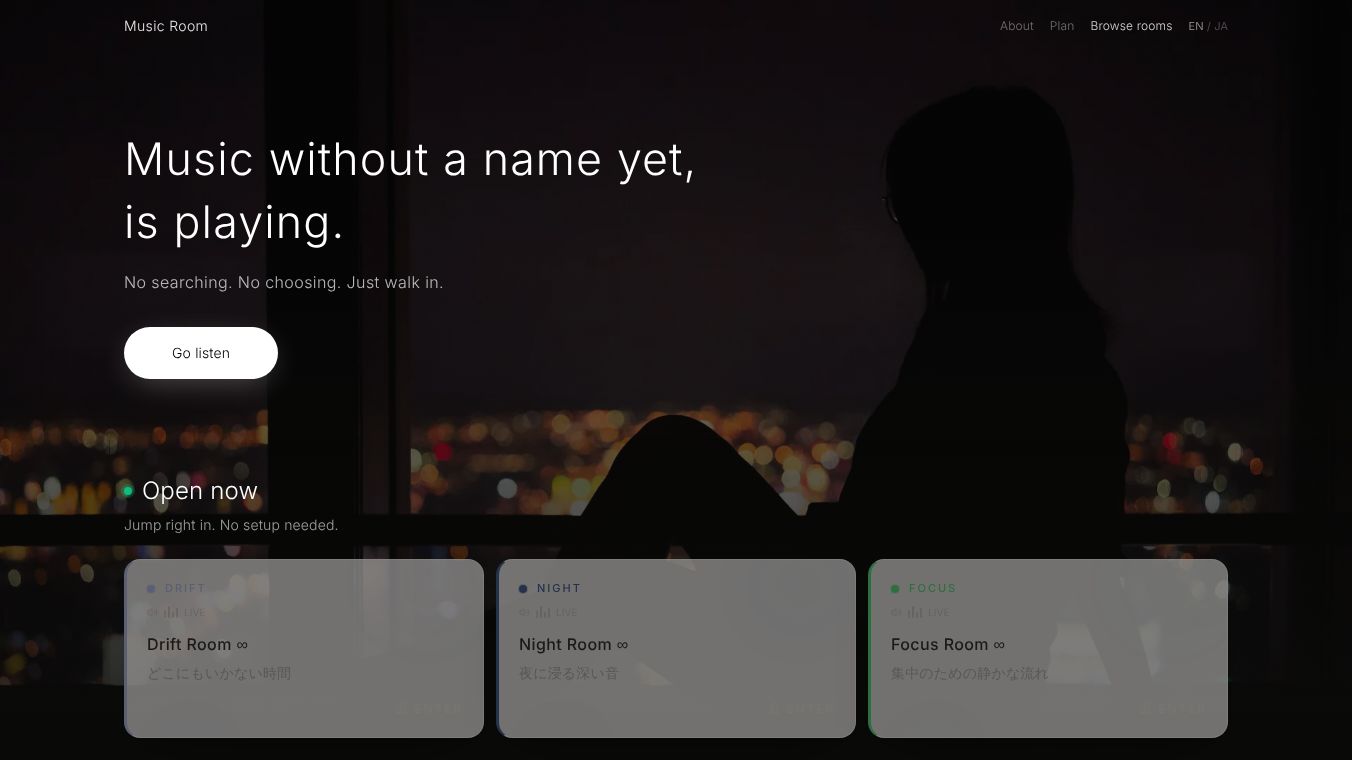The image size is (1352, 760).
Task: Click the FOCUS tag label
Action: coord(932,588)
